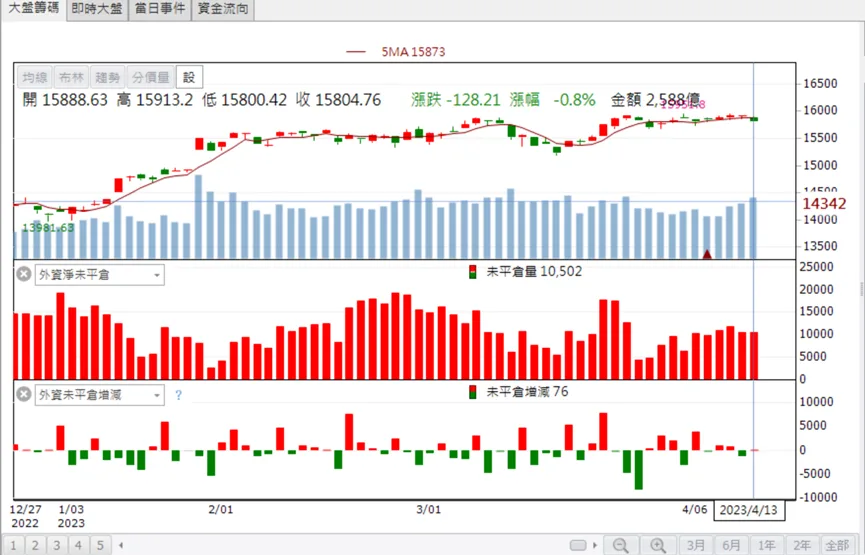865x555 pixels.
Task: Click the 5MA 15873 legend label
Action: tap(413, 51)
